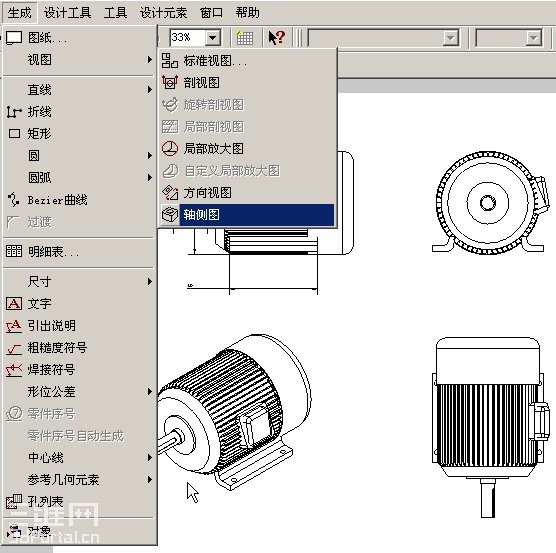Click the detail view icon beside 局部放大图
Viewport: 556px width, 553px height.
[x=170, y=149]
